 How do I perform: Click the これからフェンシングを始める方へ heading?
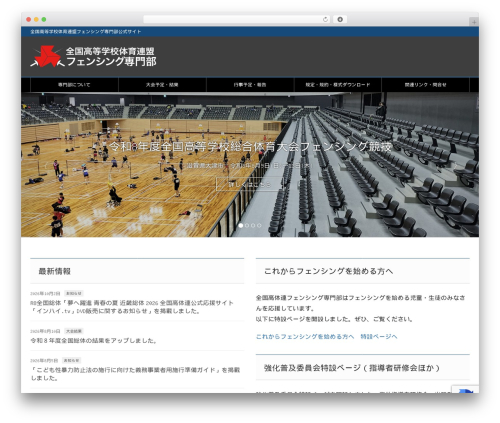point(328,271)
